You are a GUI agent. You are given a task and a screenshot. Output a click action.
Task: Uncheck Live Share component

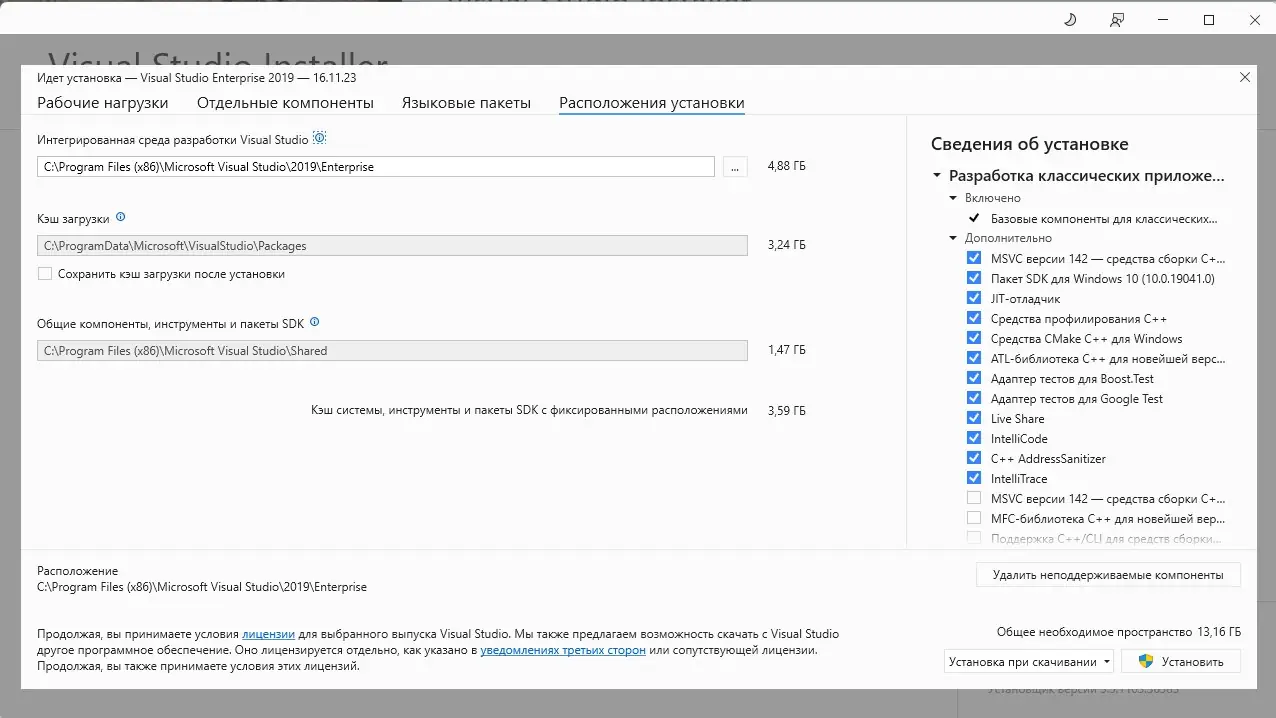tap(974, 418)
